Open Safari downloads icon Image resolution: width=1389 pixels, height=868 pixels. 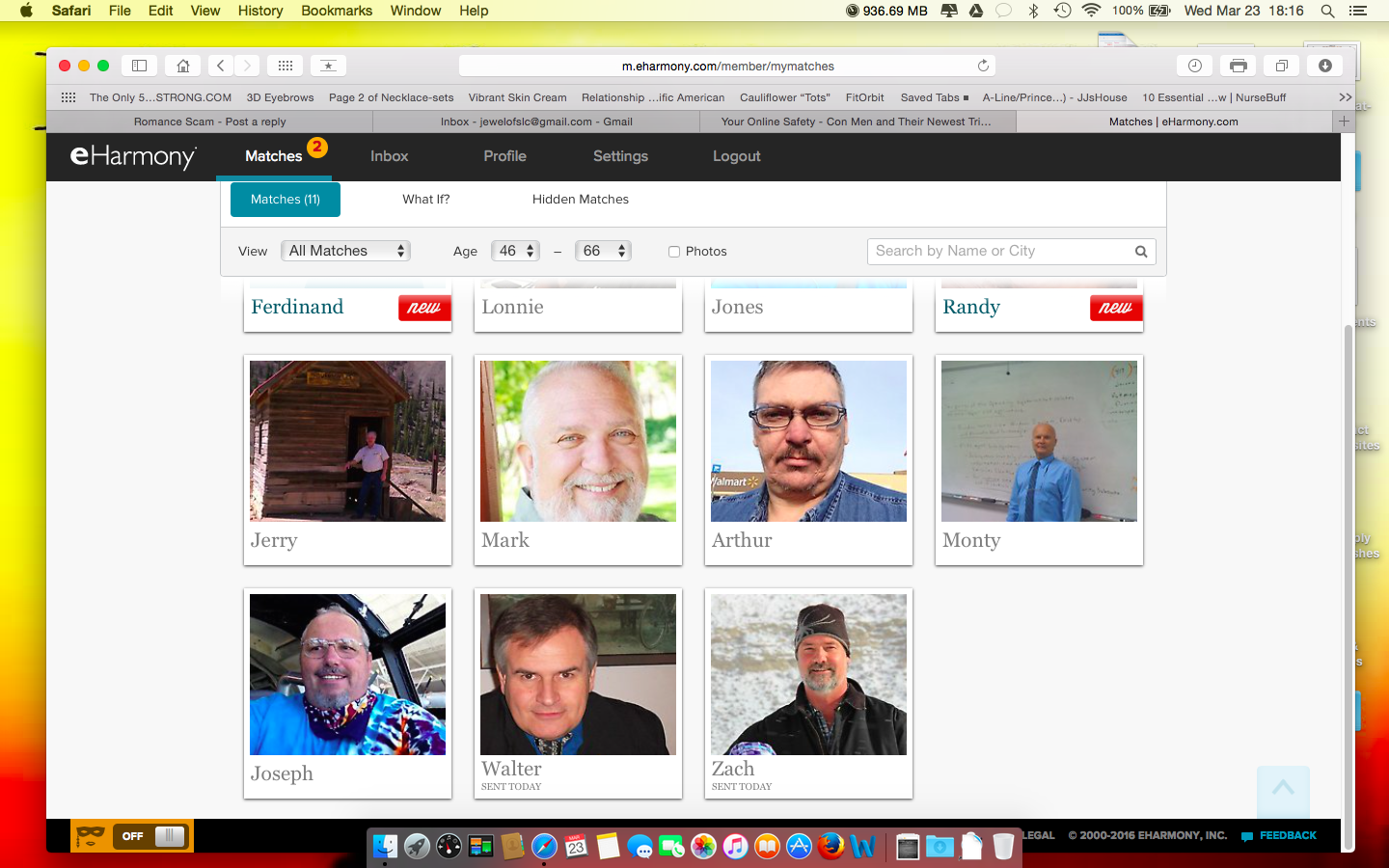1325,66
